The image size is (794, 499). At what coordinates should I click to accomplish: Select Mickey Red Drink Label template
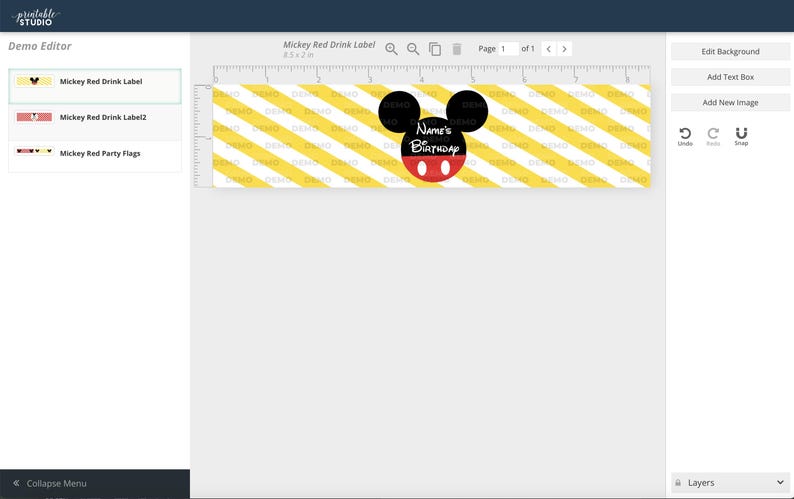click(95, 87)
